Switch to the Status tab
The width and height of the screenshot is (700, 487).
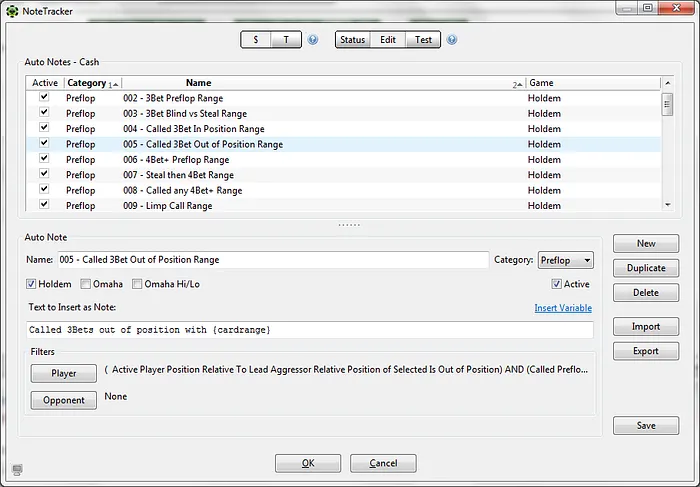(x=353, y=40)
